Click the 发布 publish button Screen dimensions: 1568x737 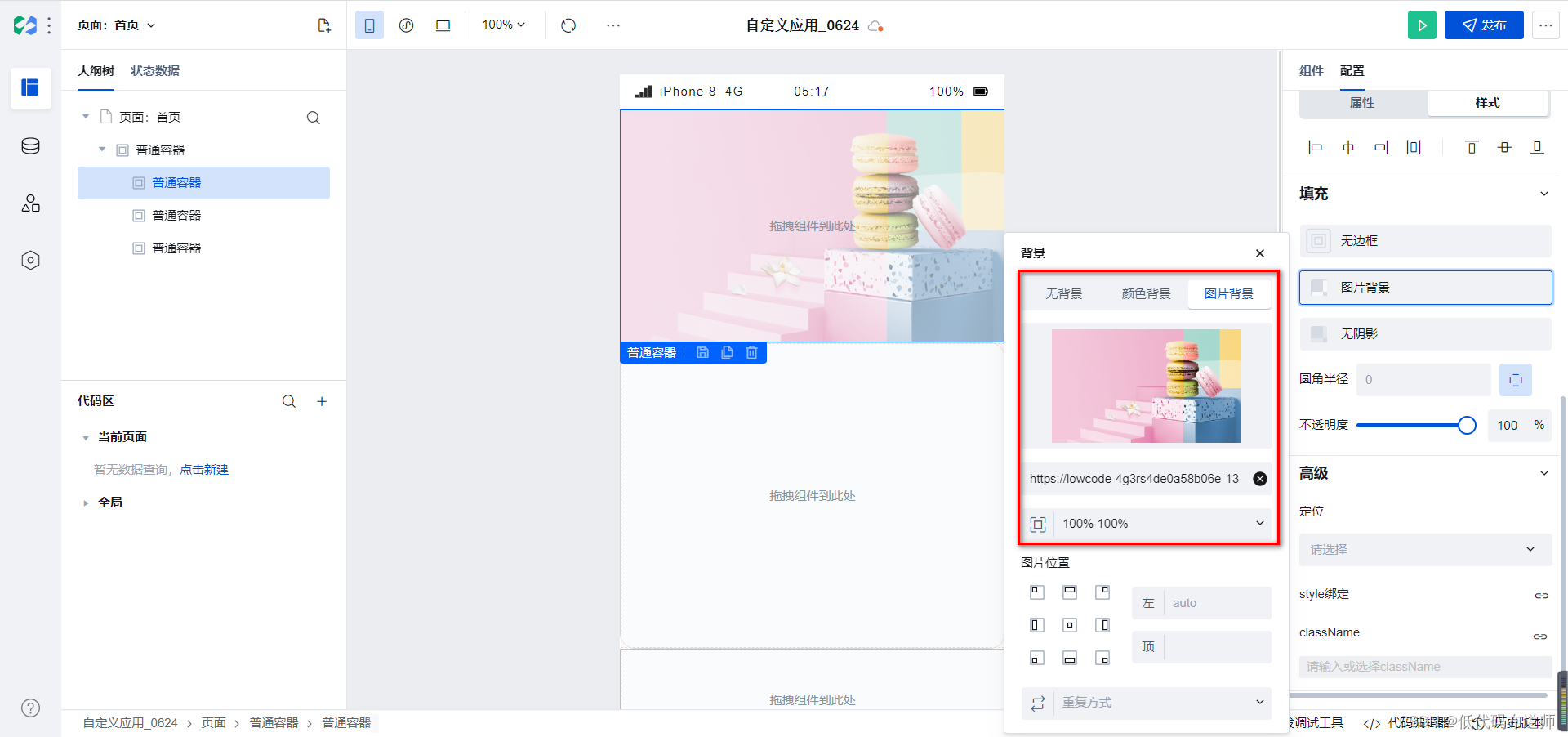(1484, 25)
